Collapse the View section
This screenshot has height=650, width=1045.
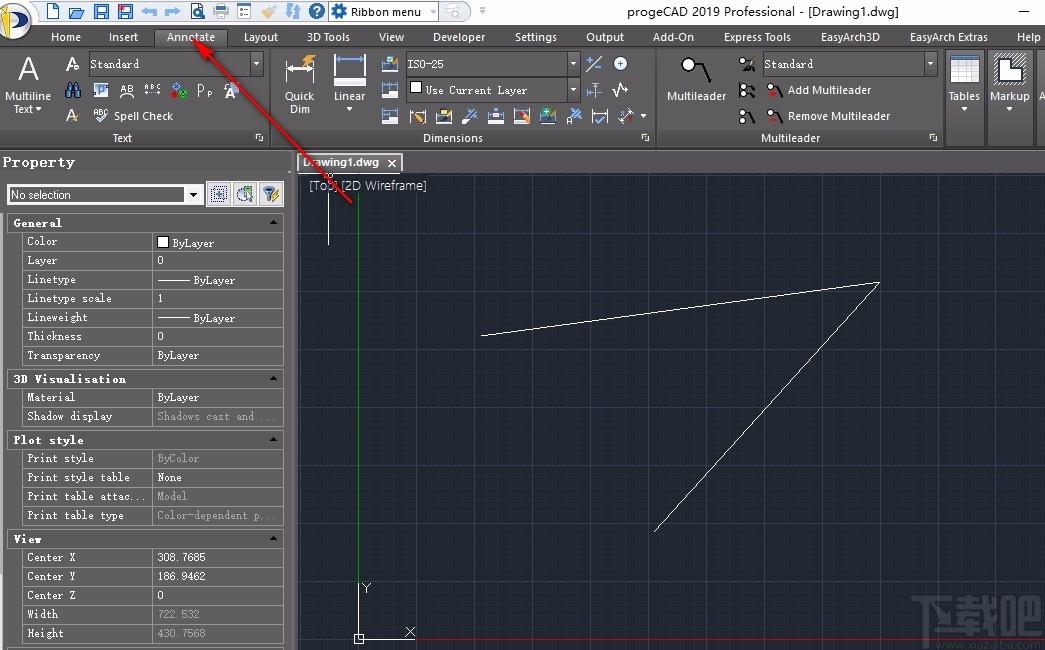pos(273,538)
